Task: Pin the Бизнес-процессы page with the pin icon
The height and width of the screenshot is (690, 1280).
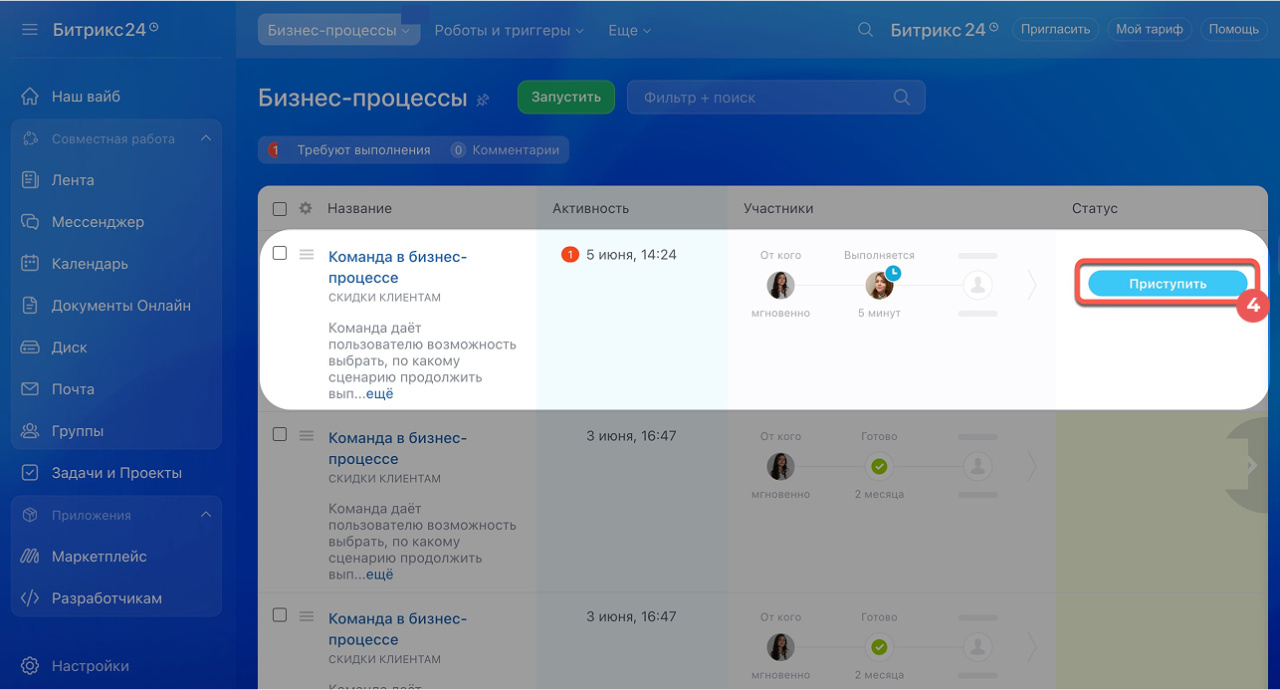Action: (483, 99)
